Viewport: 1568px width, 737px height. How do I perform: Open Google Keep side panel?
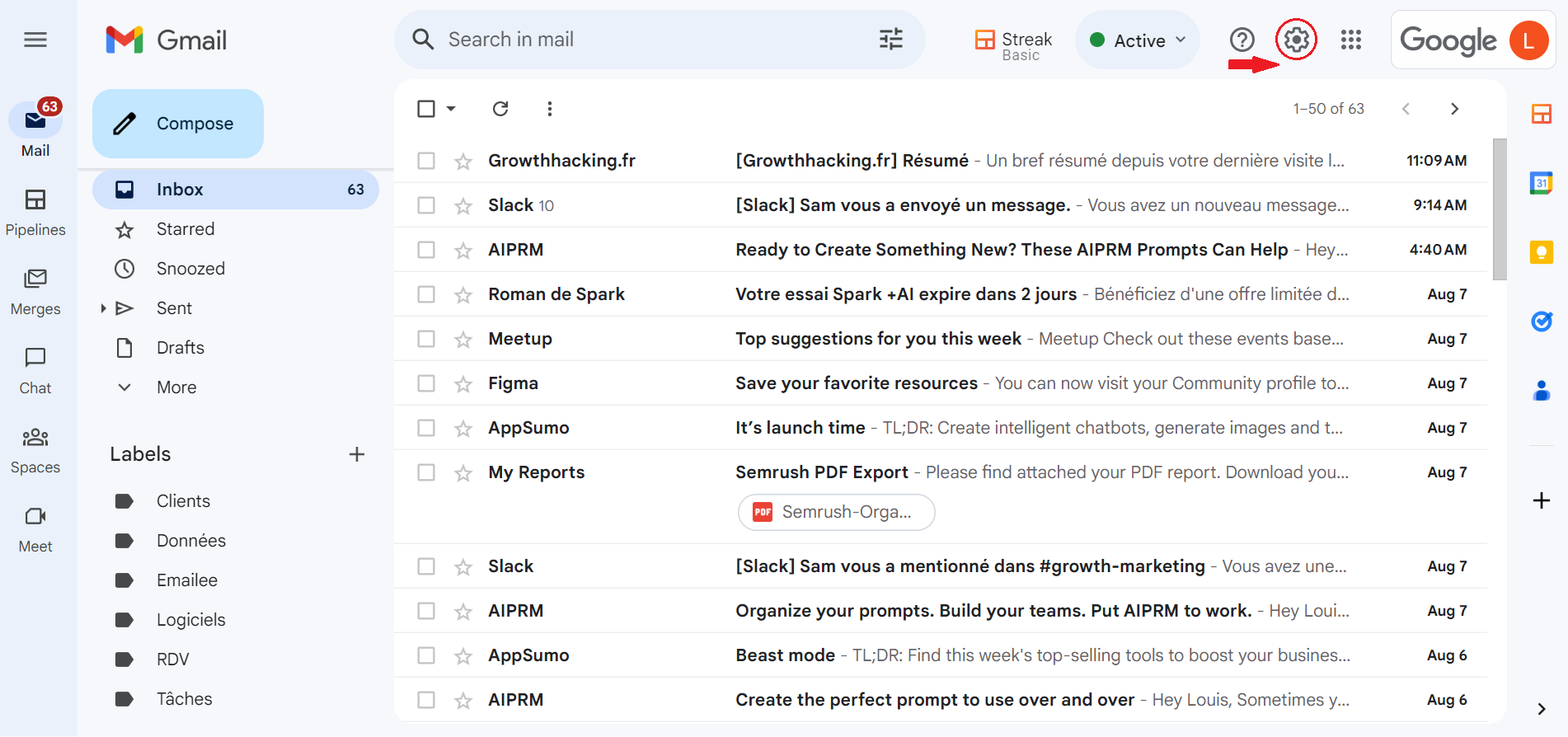[x=1541, y=252]
